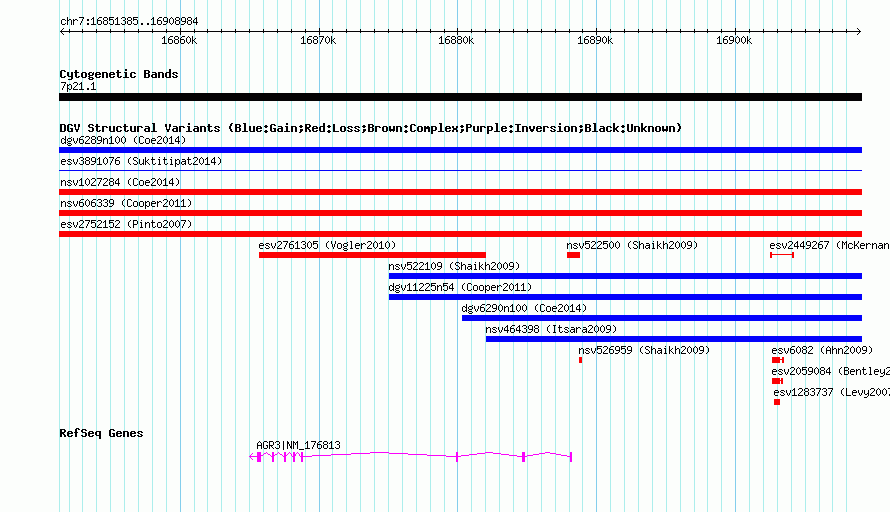Click the small red nsv522500 block
The width and height of the screenshot is (890, 512).
(x=573, y=255)
